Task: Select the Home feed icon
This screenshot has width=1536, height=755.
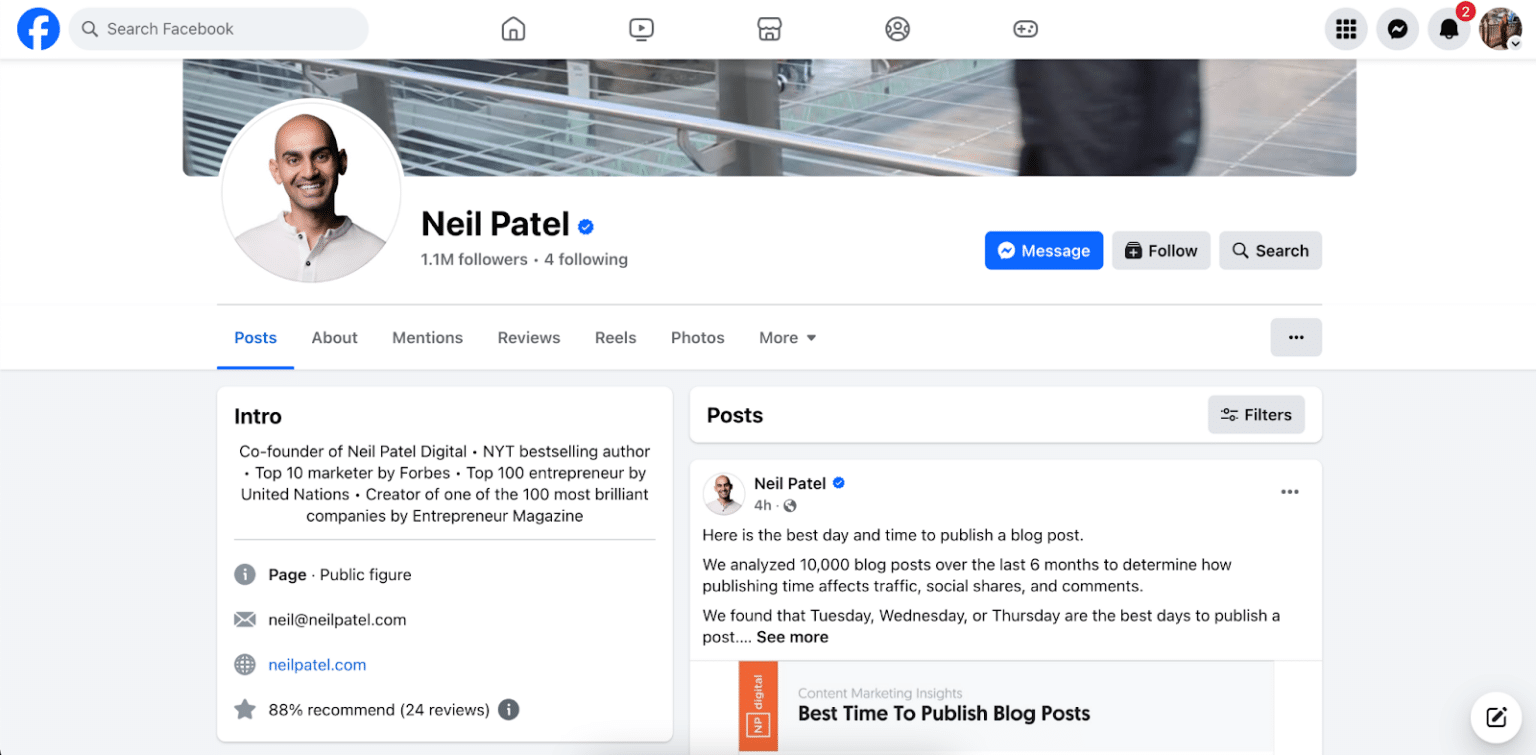Action: 513,28
